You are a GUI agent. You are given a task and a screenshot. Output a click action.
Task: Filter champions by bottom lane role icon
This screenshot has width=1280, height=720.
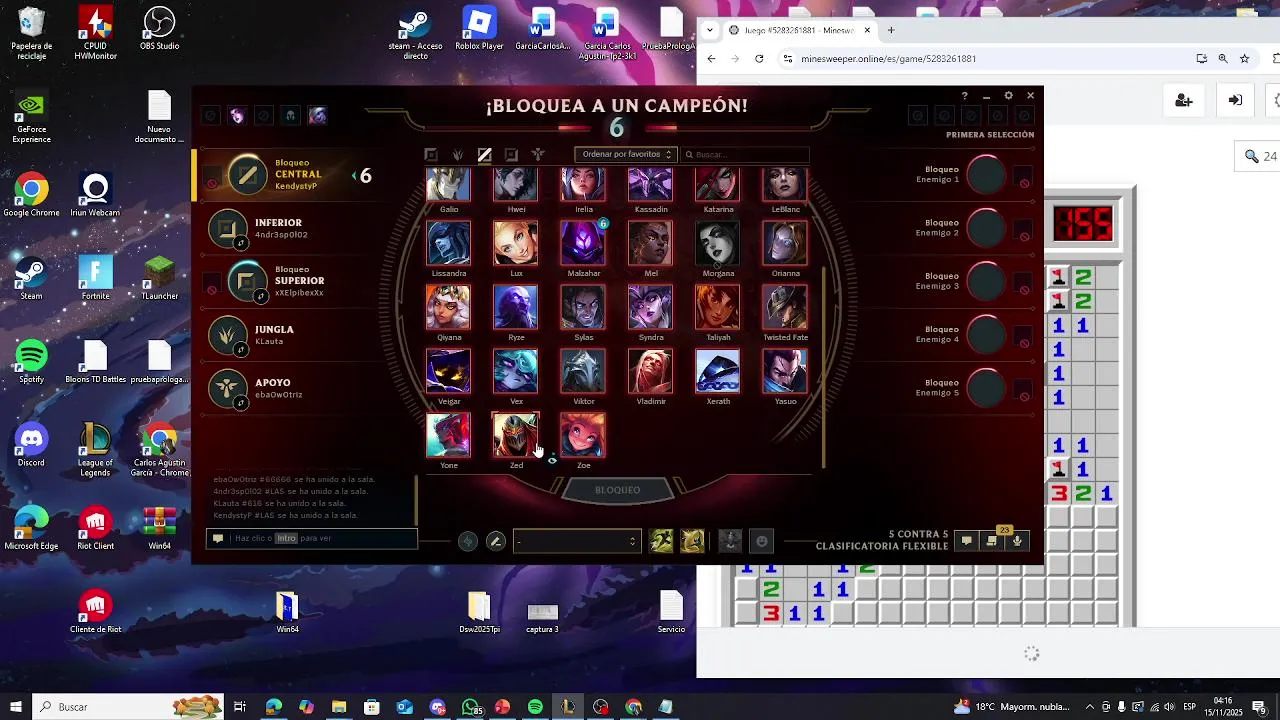511,155
